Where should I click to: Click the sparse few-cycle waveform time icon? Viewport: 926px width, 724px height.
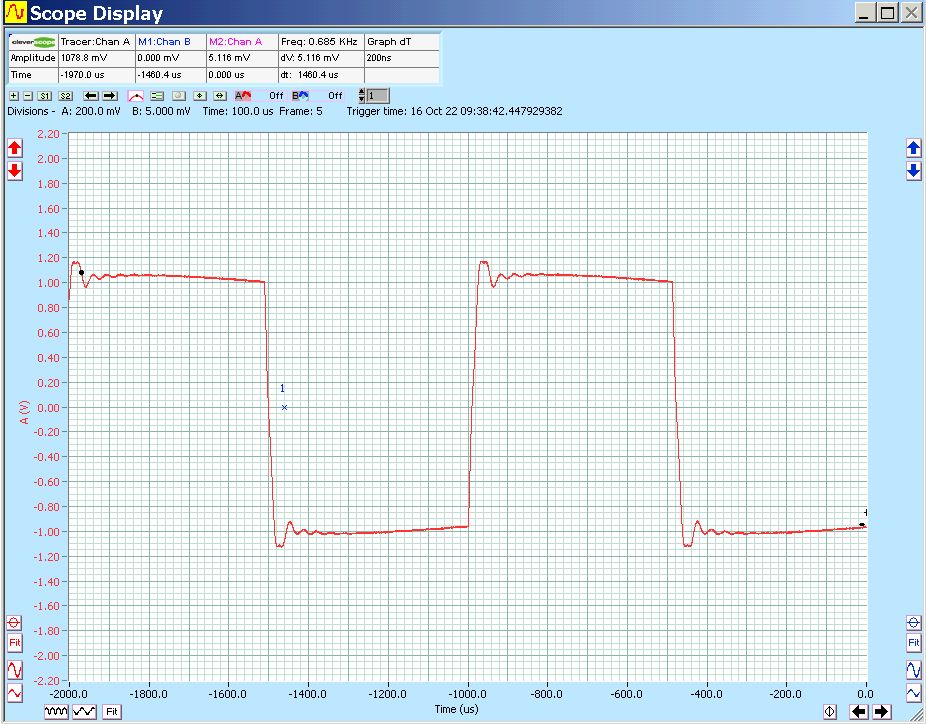(x=84, y=712)
